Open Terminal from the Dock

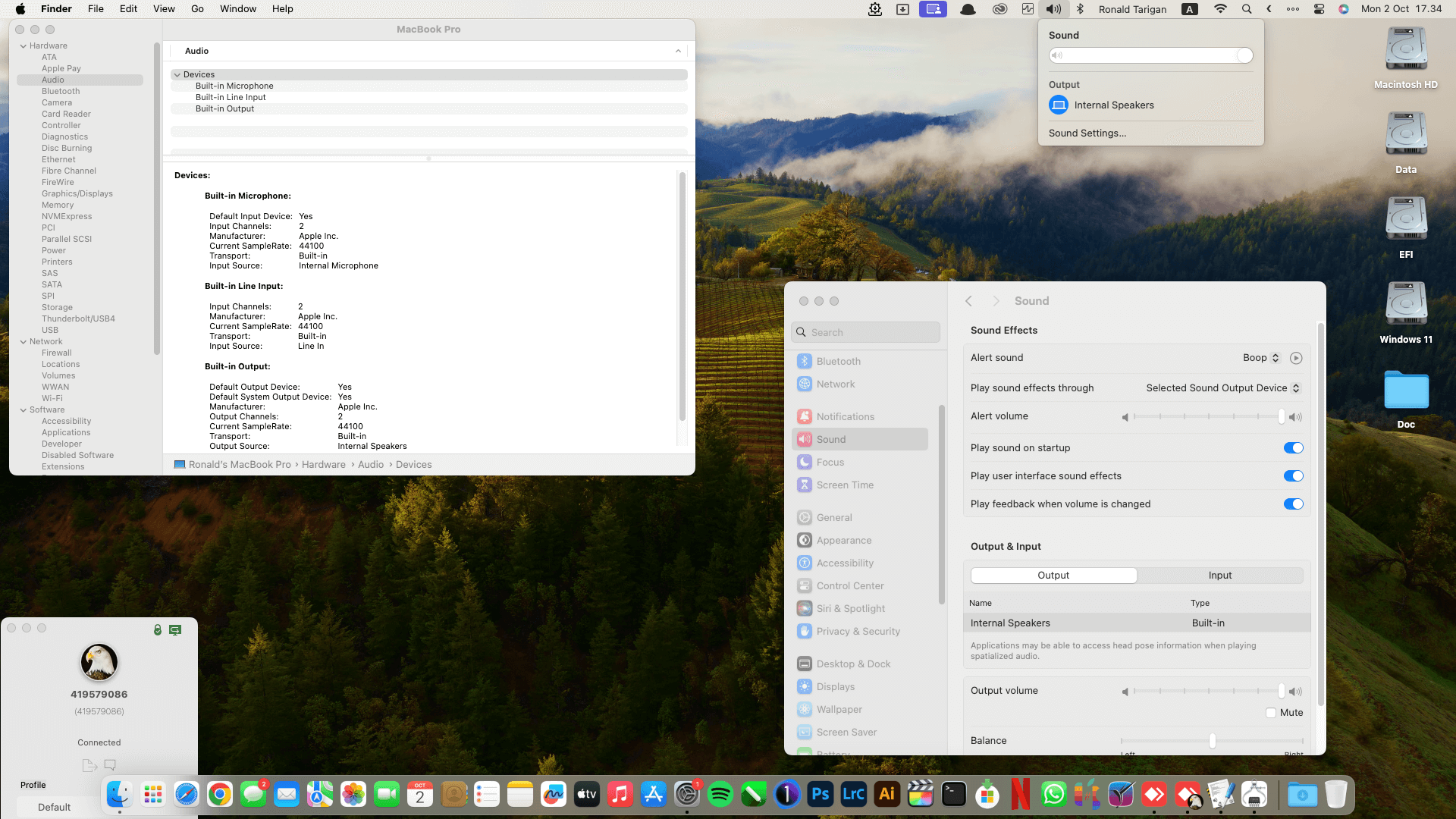pos(953,794)
